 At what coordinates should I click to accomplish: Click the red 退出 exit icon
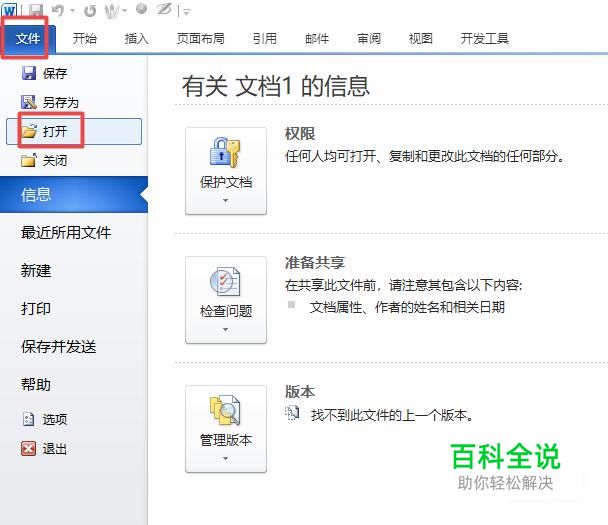(29, 449)
